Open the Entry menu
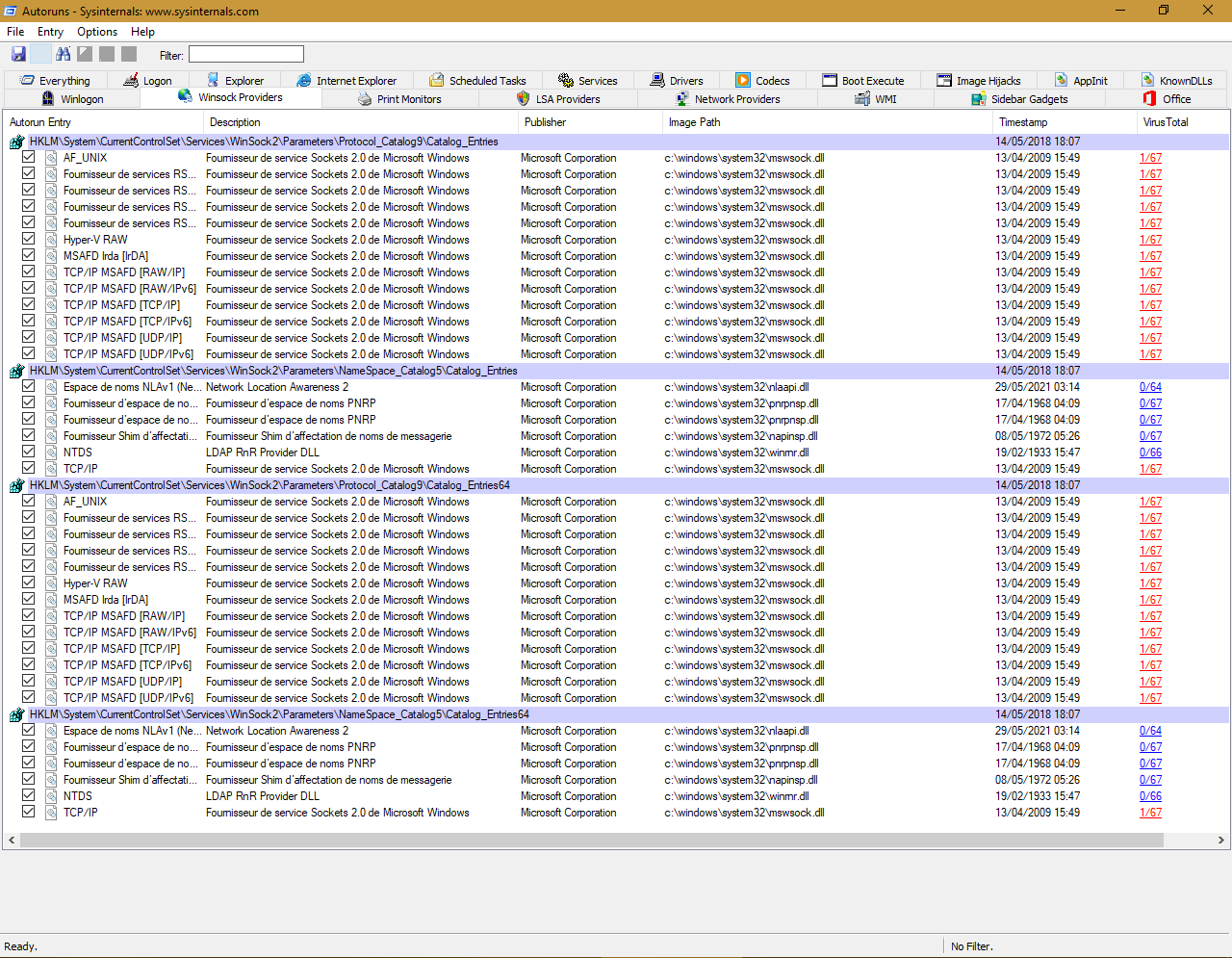The width and height of the screenshot is (1232, 958). point(50,32)
